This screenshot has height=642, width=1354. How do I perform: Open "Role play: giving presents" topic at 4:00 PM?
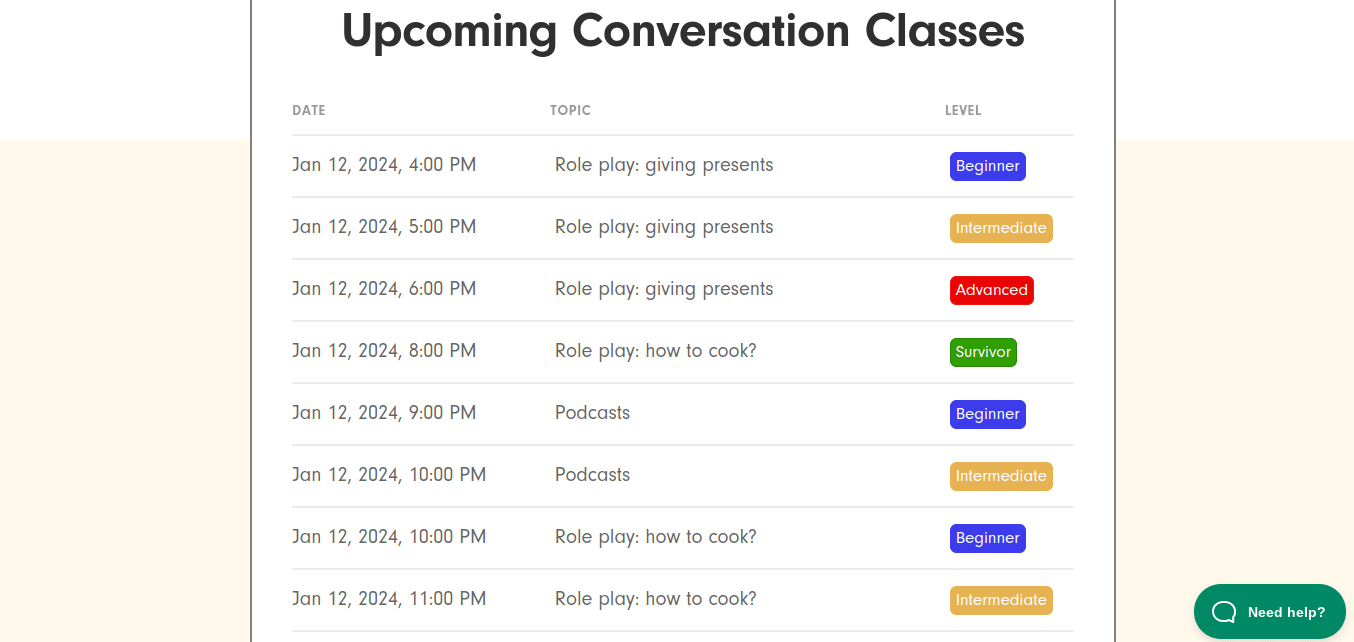(664, 165)
